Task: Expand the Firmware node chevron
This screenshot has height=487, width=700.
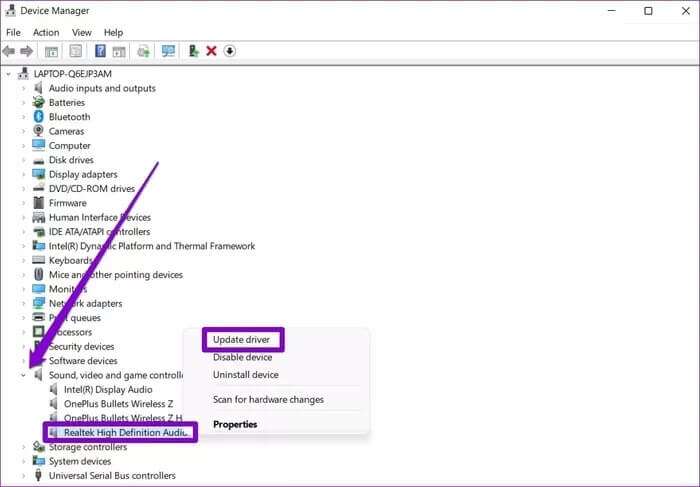Action: click(23, 203)
